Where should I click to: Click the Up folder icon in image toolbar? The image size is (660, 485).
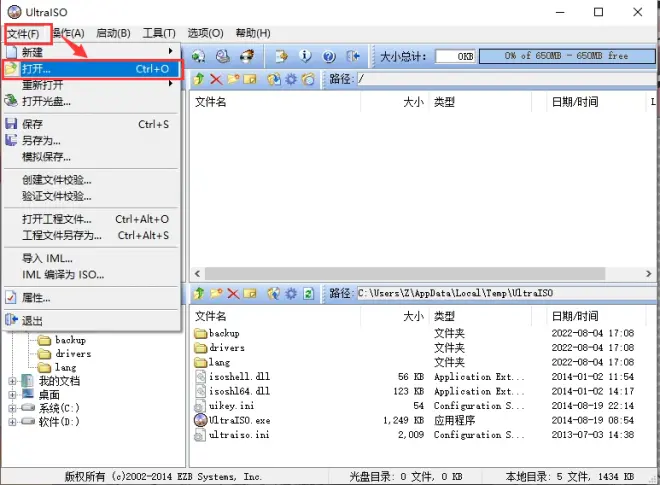coord(199,79)
